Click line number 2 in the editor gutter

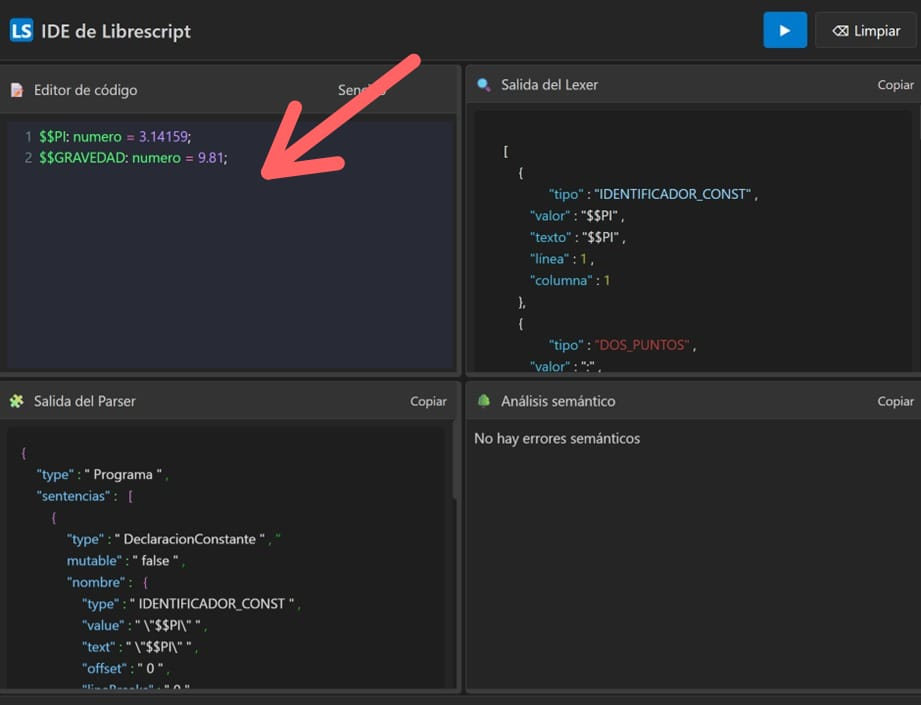pyautogui.click(x=28, y=158)
